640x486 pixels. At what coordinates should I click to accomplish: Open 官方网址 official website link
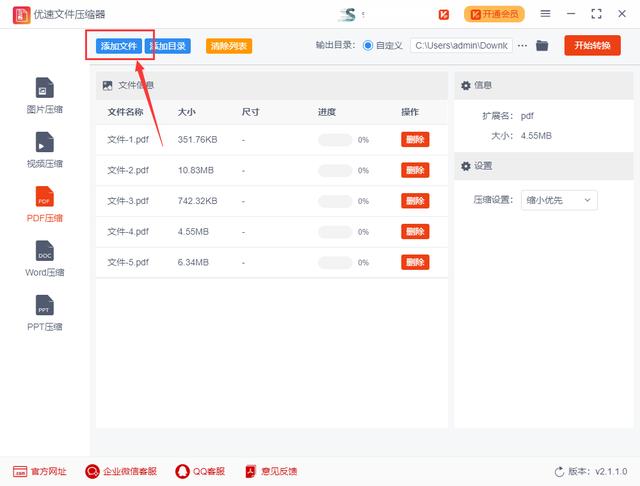click(40, 471)
